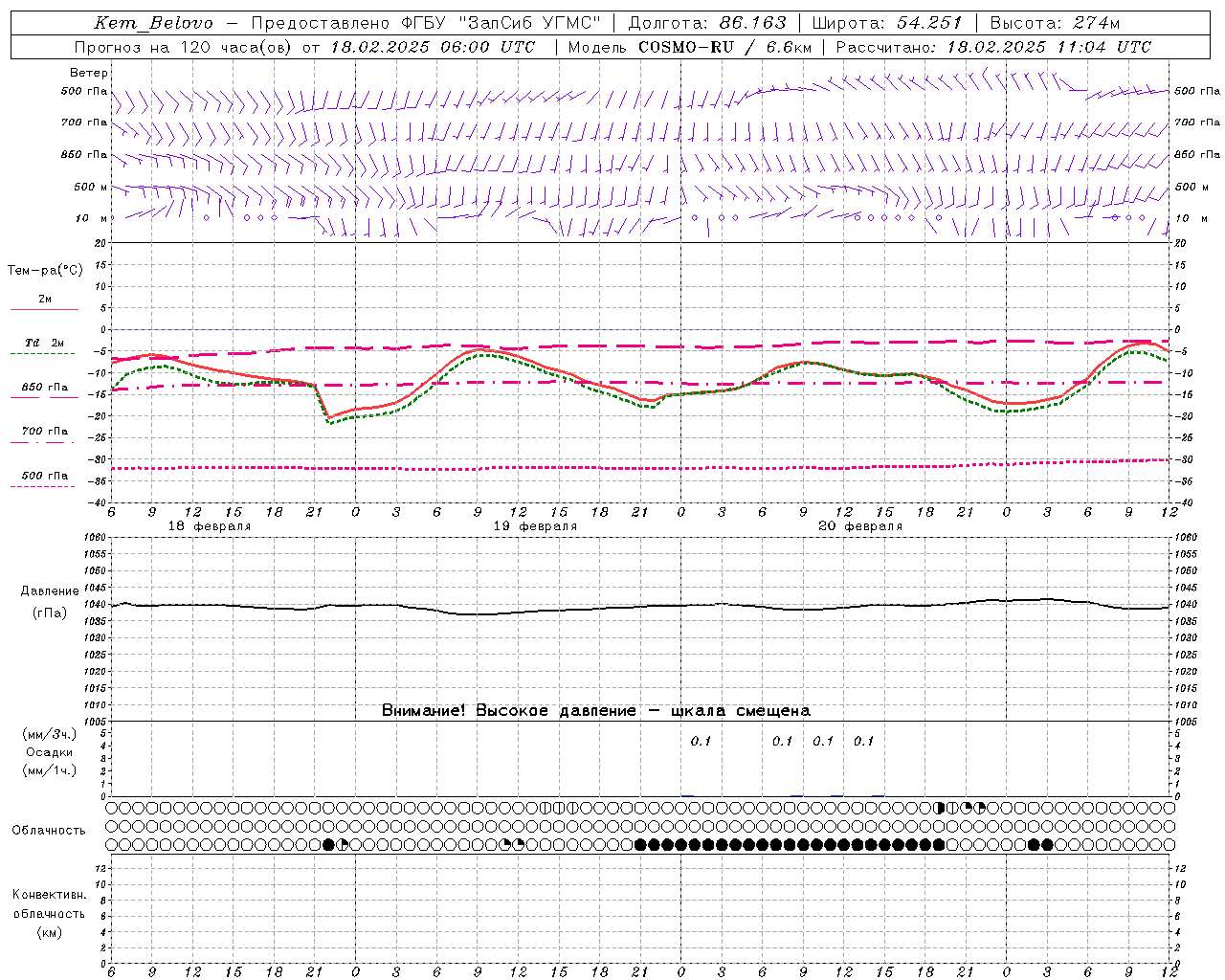1225x980 pixels.
Task: Click the 19 февраля date label
Action: pyautogui.click(x=535, y=526)
